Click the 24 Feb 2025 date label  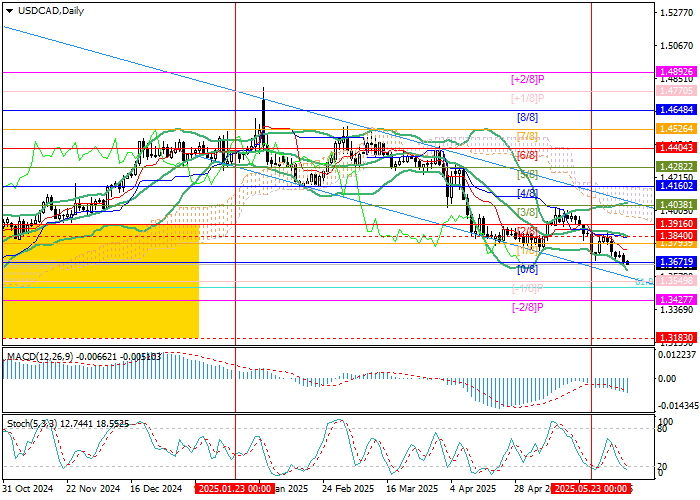(x=348, y=489)
